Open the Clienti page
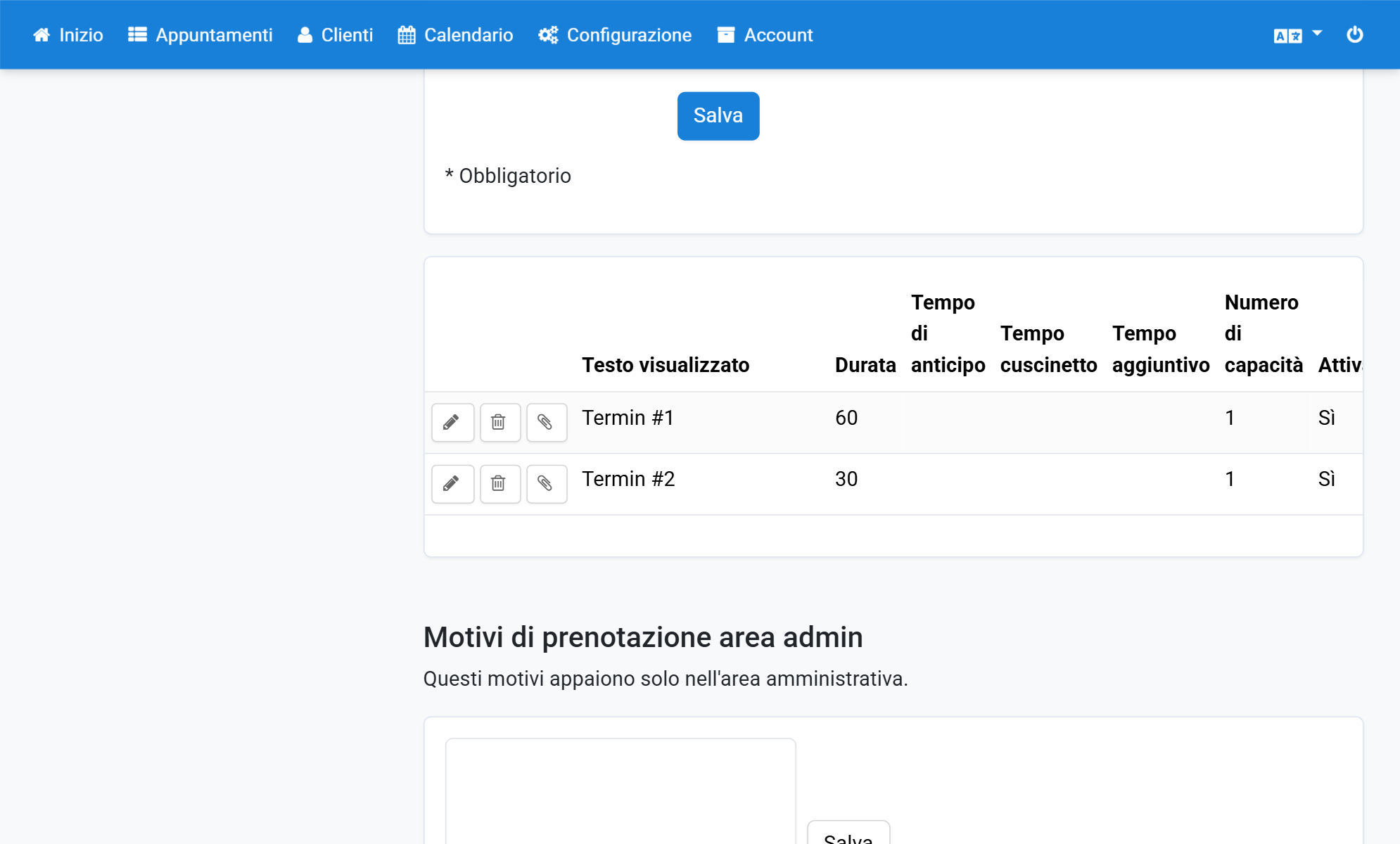1400x844 pixels. [336, 35]
